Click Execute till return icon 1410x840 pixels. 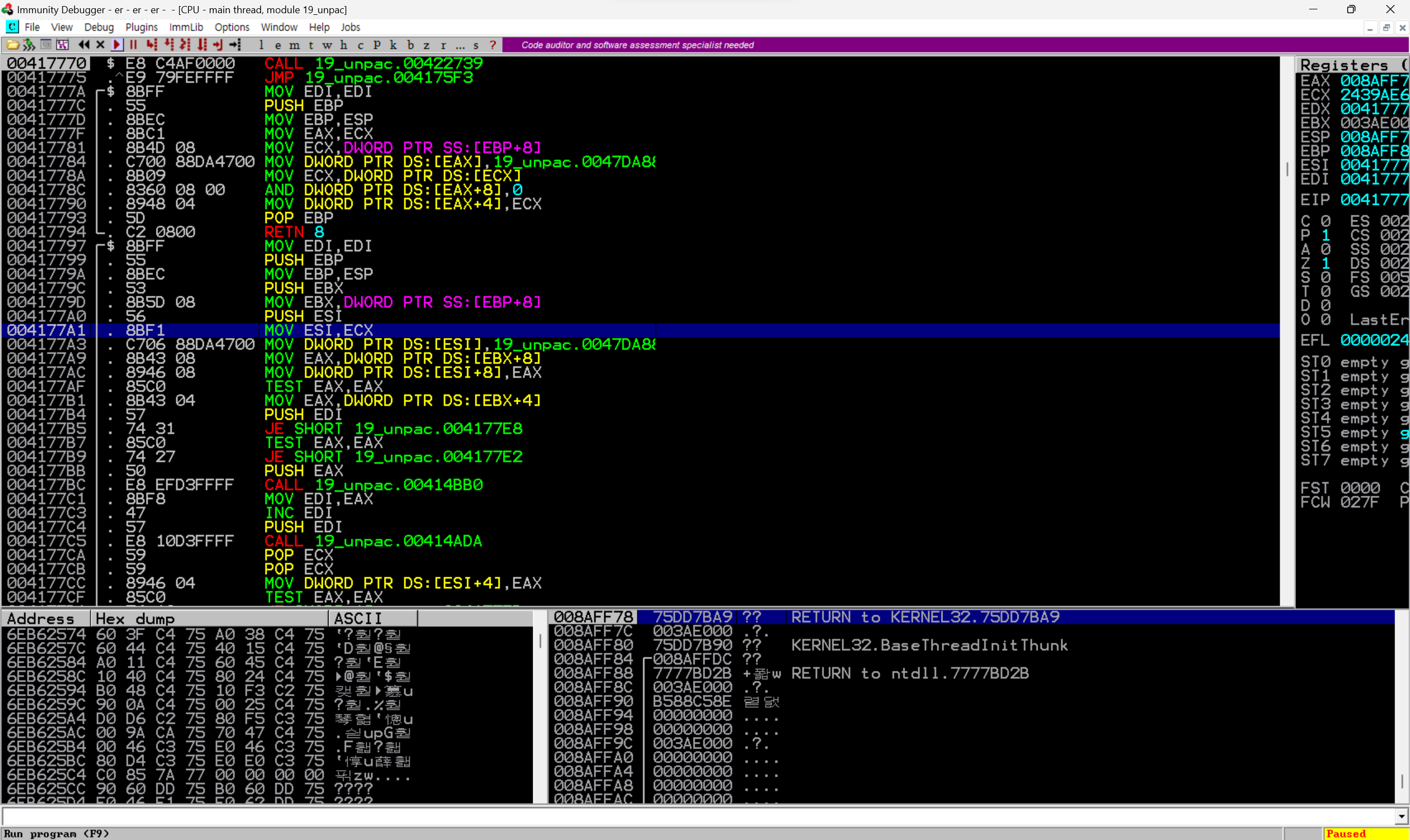click(x=218, y=45)
